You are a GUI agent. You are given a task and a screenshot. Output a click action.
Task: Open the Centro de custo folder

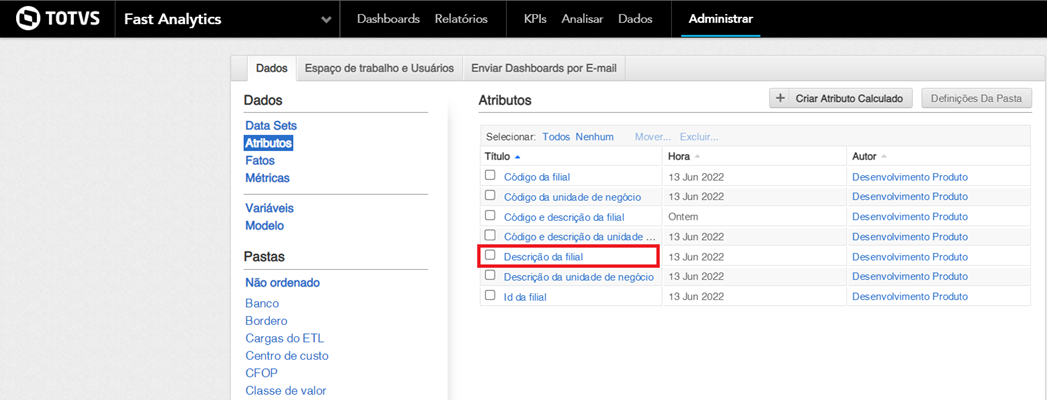coord(286,356)
